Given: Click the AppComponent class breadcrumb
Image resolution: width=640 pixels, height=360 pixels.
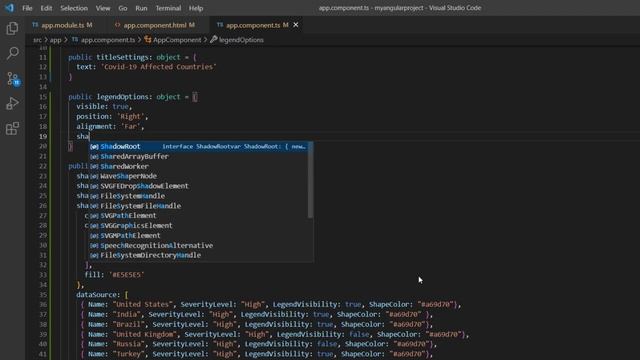Looking at the screenshot, I should coord(173,40).
